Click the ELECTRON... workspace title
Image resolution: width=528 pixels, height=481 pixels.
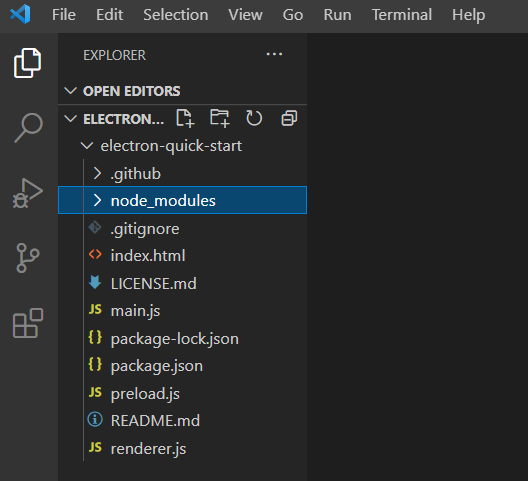point(124,119)
